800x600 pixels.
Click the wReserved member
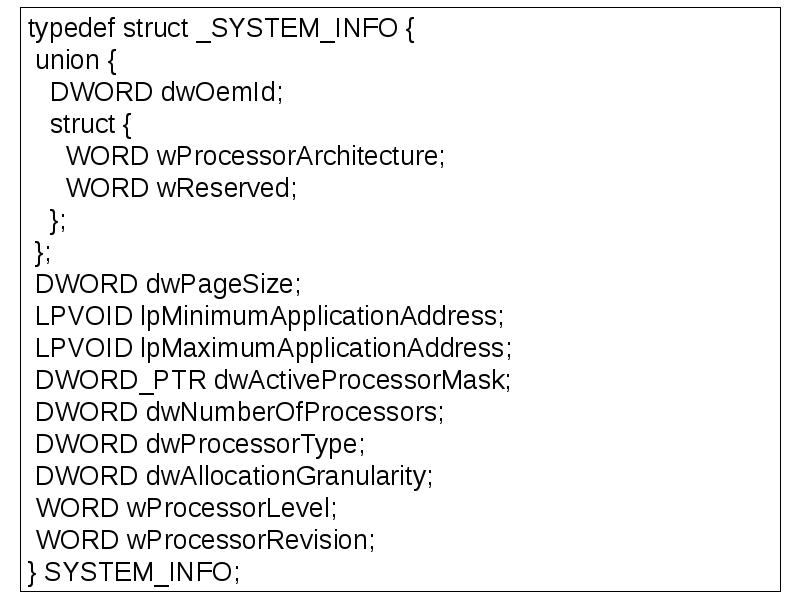tap(226, 189)
